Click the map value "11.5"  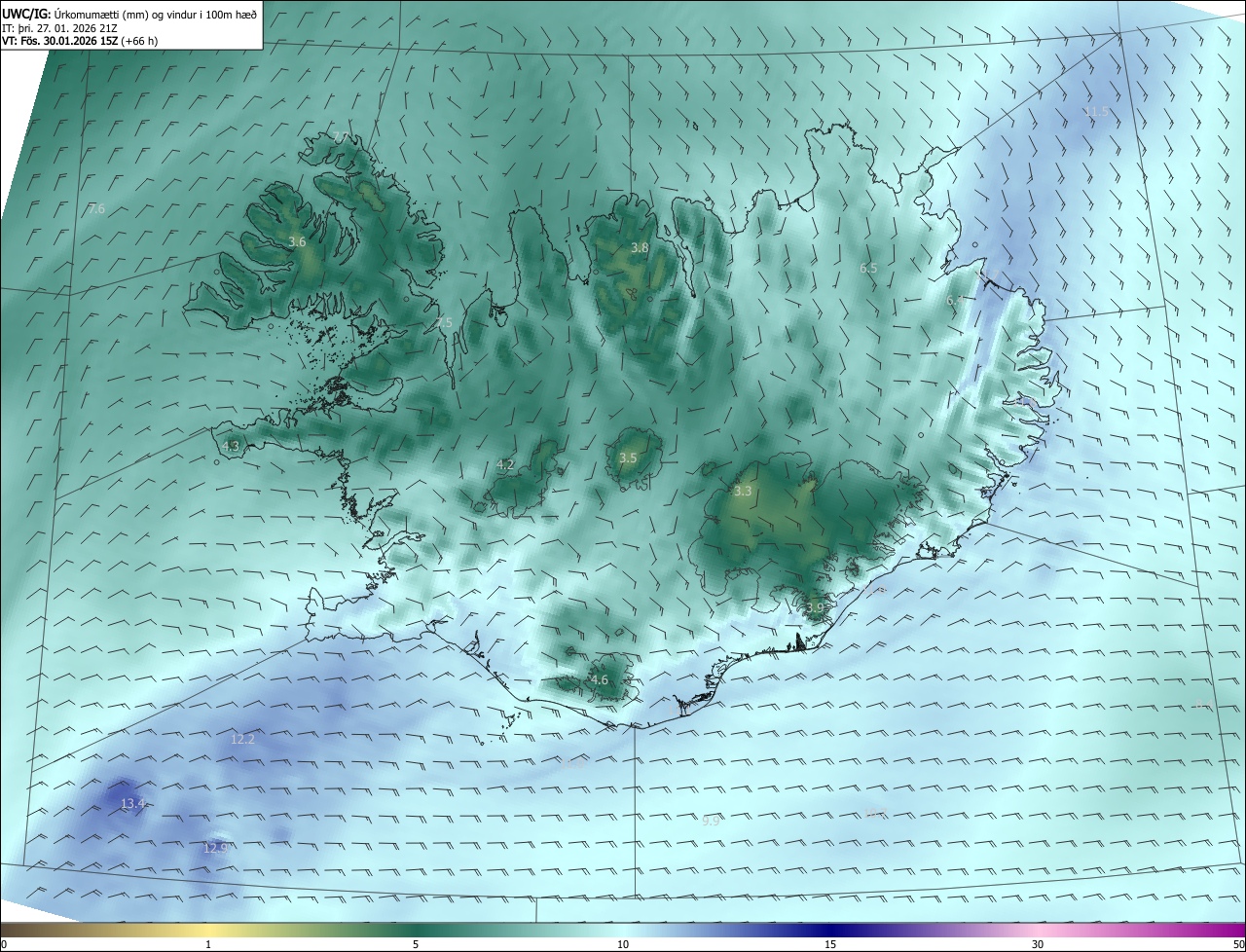coord(1097,112)
